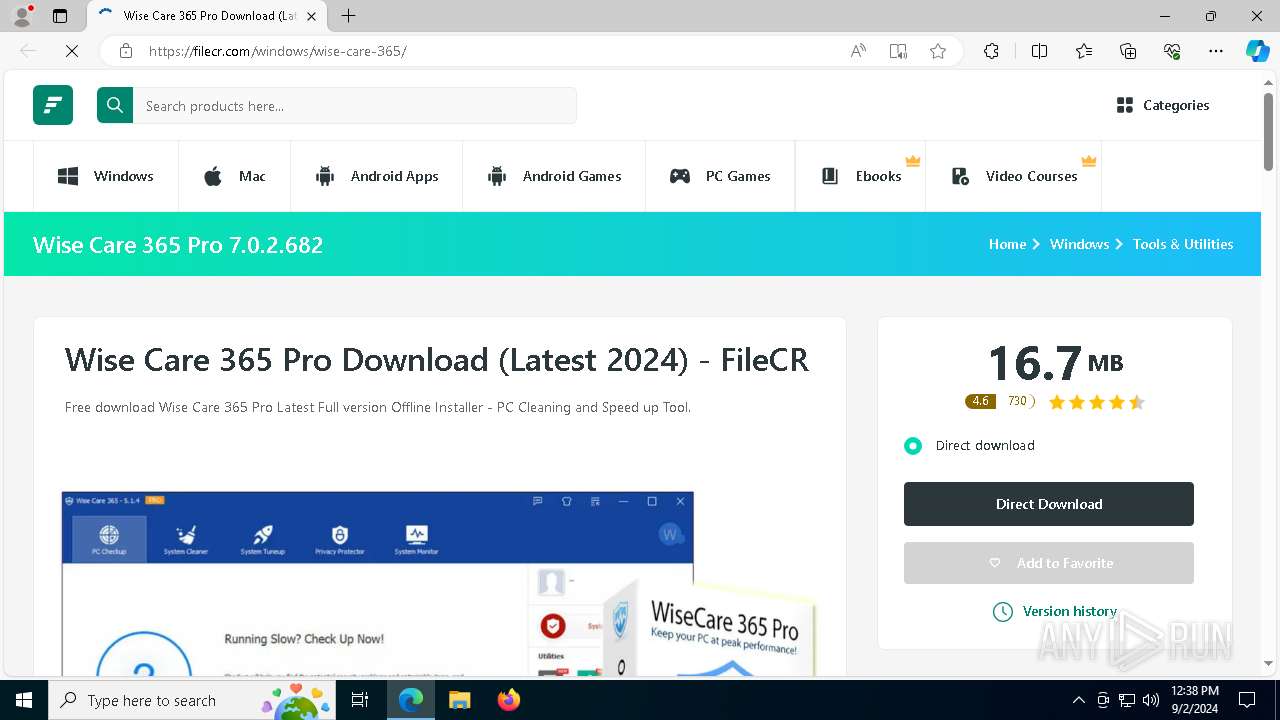The width and height of the screenshot is (1280, 720).
Task: Click the network icon in system tray
Action: pos(1127,700)
